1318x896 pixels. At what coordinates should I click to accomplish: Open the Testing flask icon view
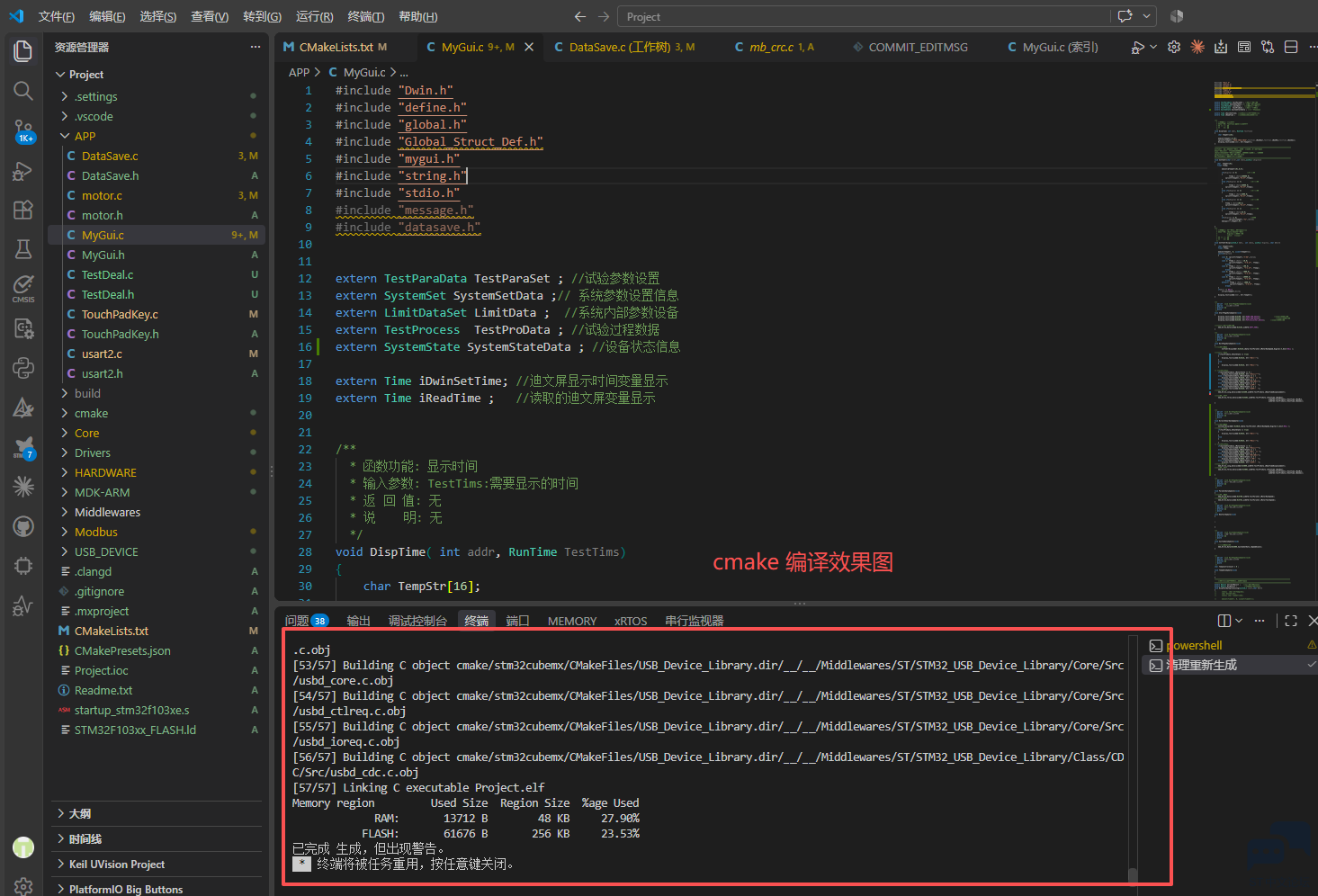pyautogui.click(x=23, y=249)
